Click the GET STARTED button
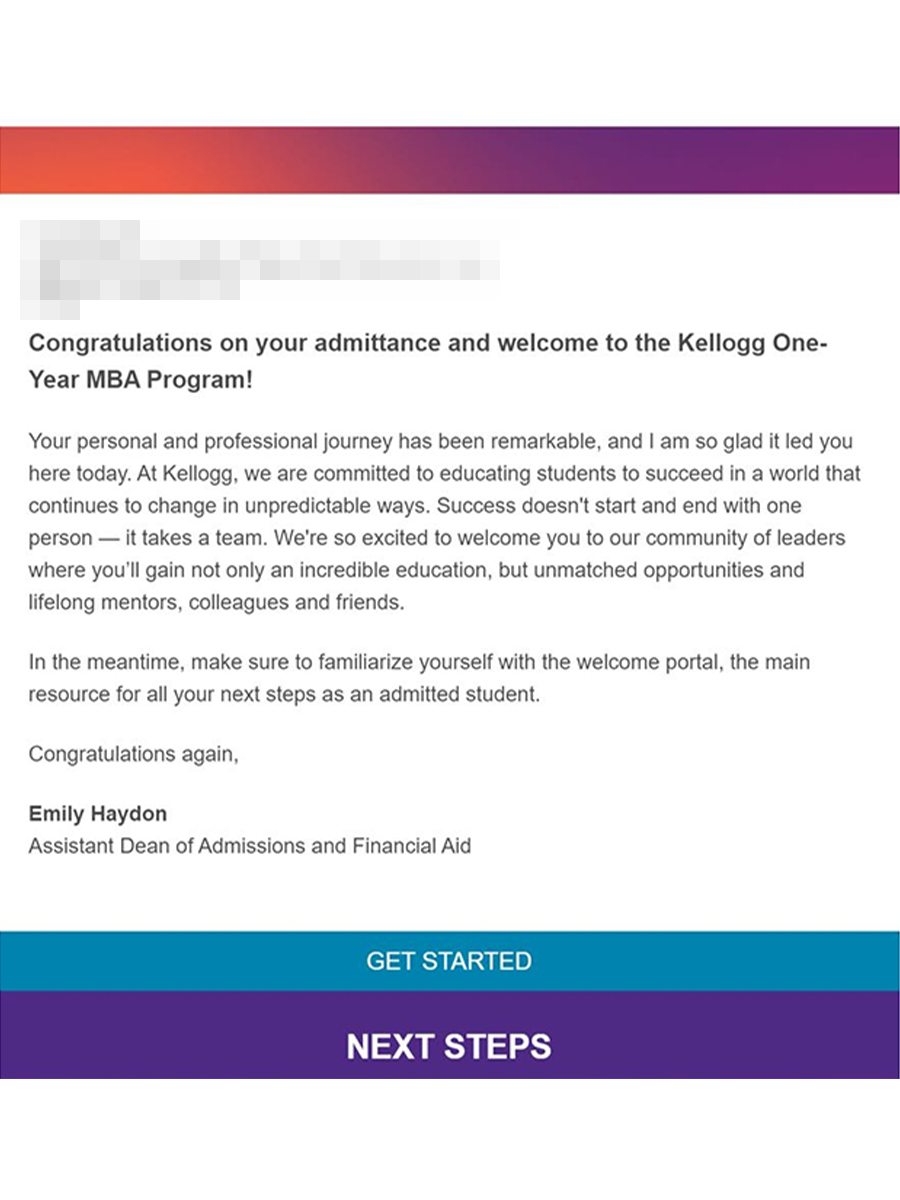The width and height of the screenshot is (900, 1200). [x=449, y=961]
